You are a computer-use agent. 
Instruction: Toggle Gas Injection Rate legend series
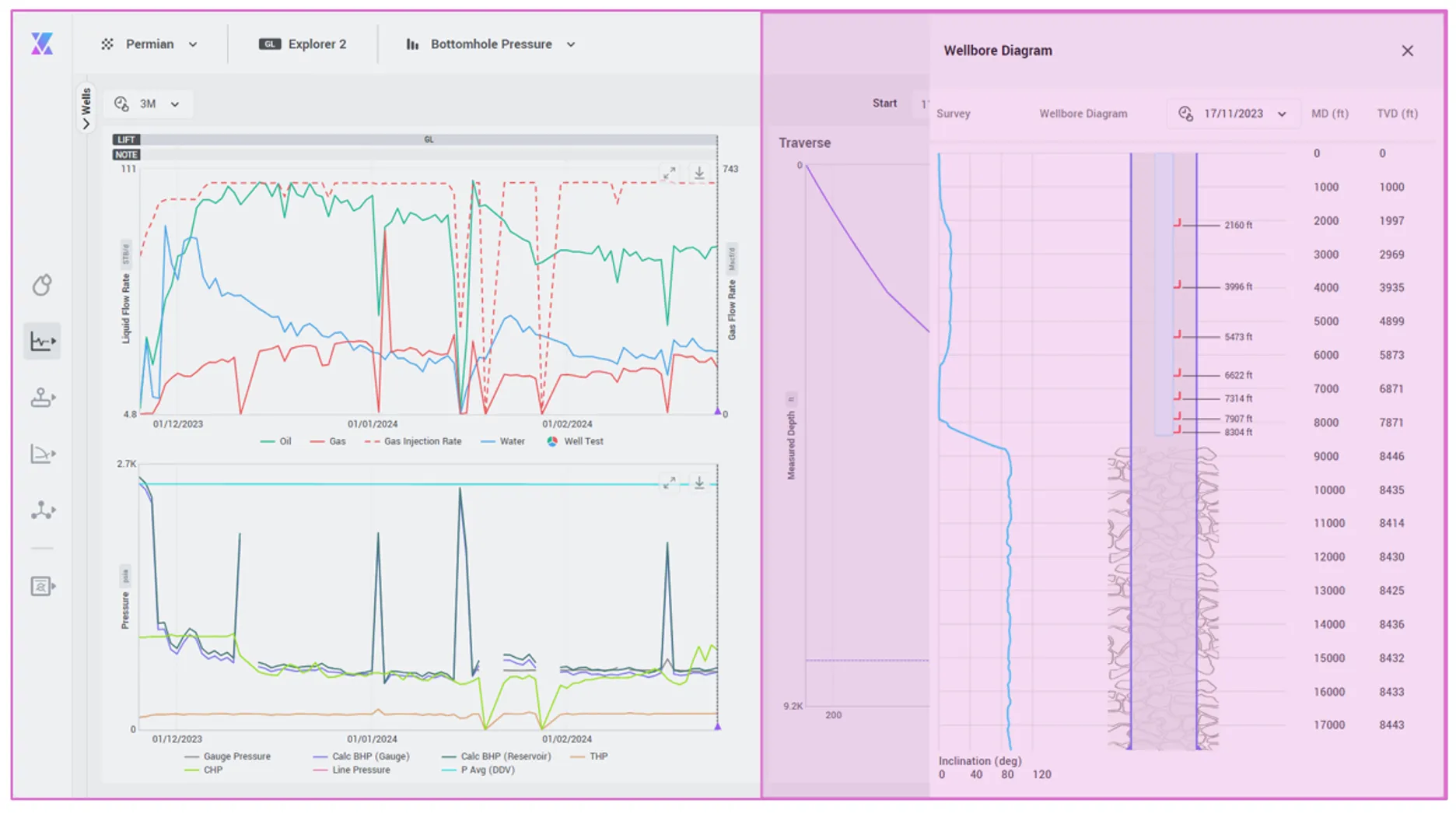coord(413,441)
